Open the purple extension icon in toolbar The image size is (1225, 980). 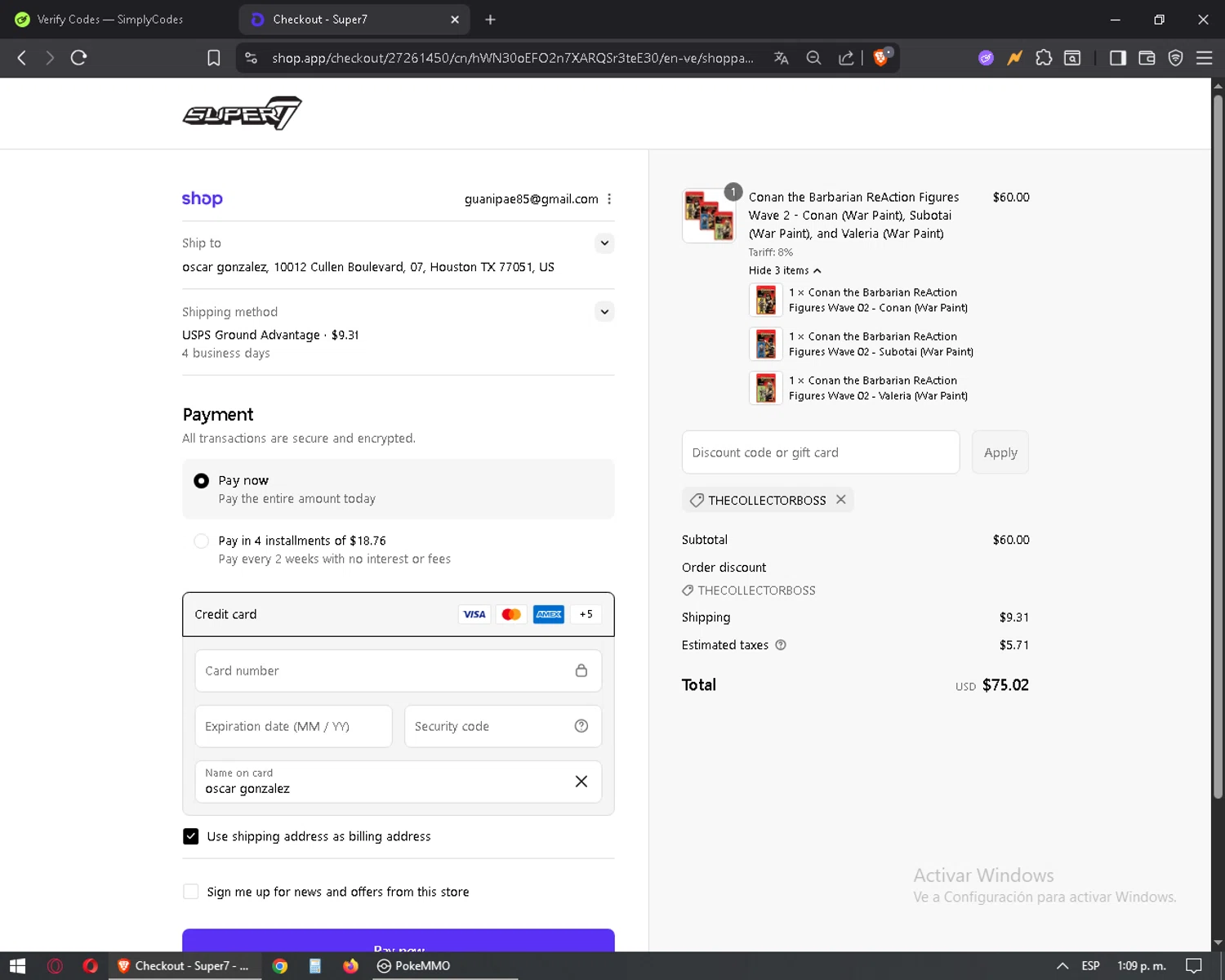[987, 58]
